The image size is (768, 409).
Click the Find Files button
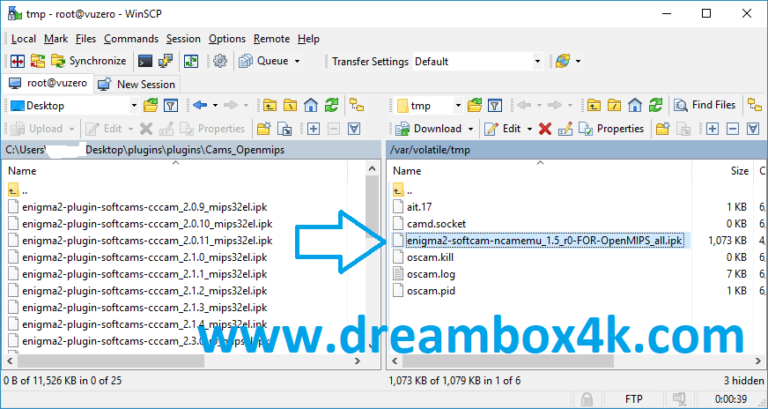click(705, 105)
